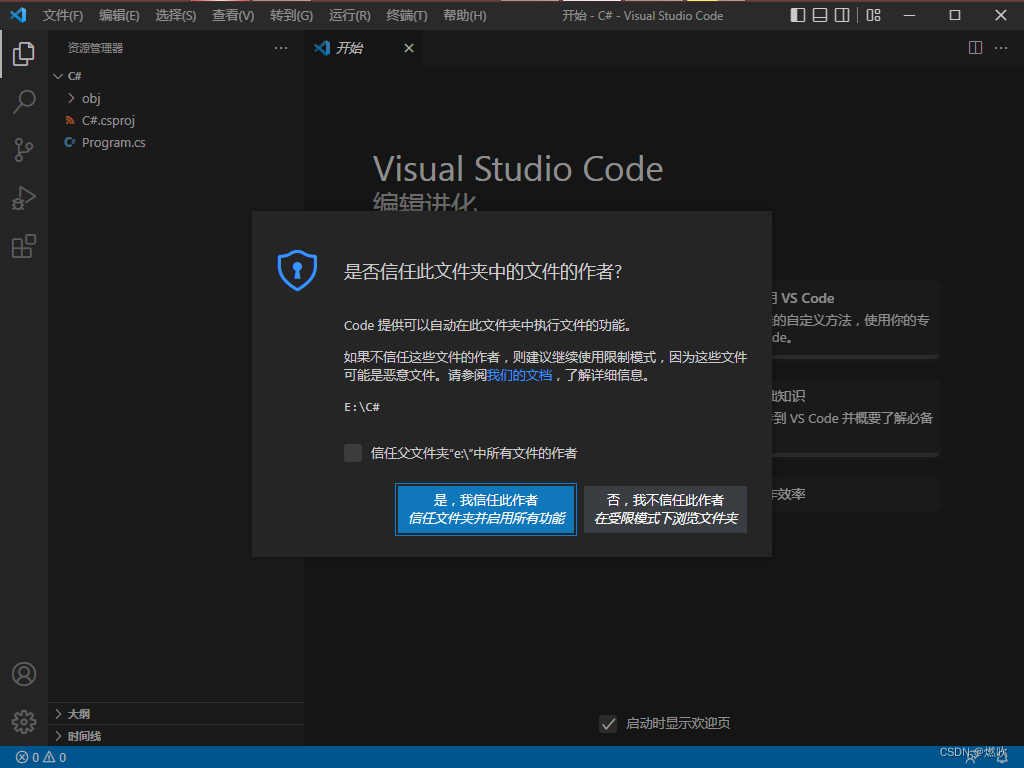
Task: Toggle the bottom panel layout icon
Action: pos(820,15)
